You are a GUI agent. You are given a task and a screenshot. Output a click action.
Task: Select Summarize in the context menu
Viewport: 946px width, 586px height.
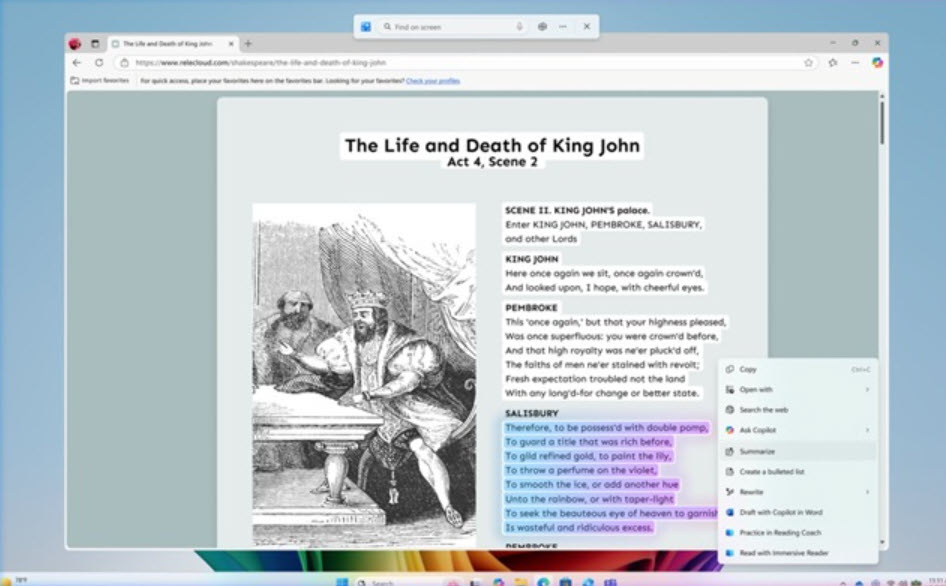(798, 451)
